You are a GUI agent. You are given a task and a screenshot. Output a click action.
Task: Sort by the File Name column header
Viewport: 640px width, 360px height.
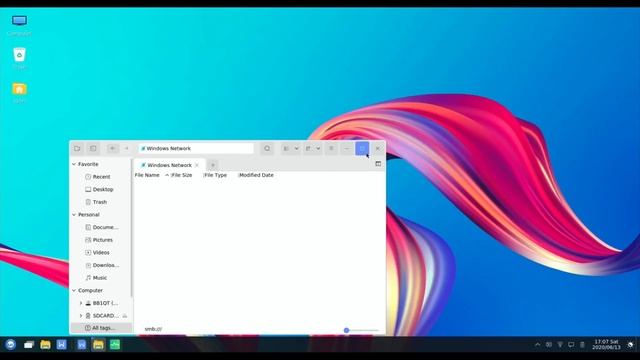click(147, 175)
